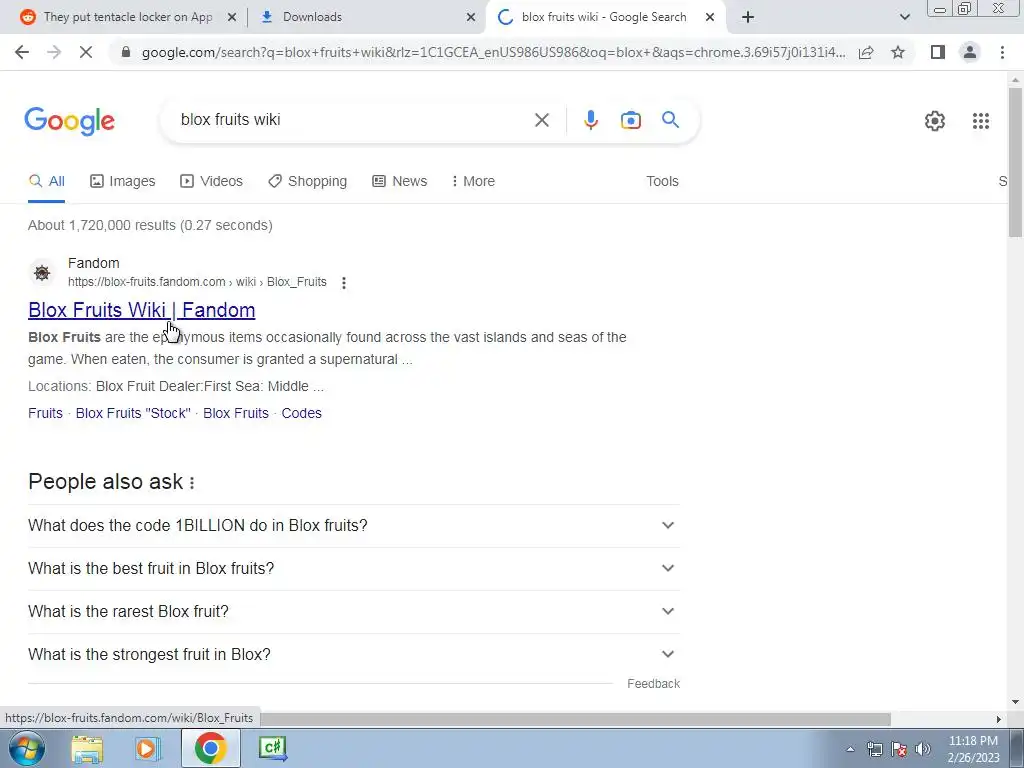Viewport: 1024px width, 768px height.
Task: Open tab search chevron in title bar
Action: point(904,17)
